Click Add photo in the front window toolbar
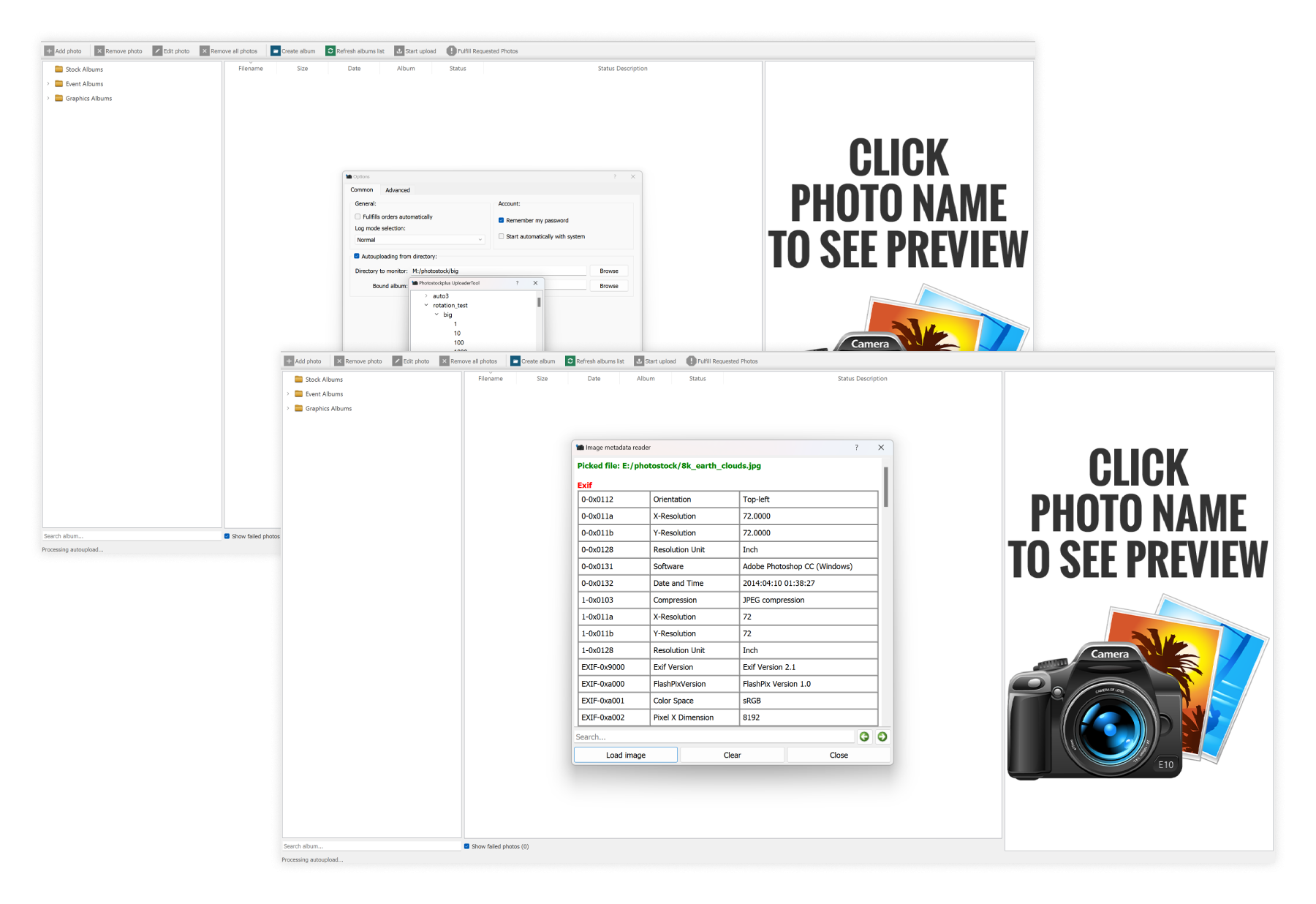Viewport: 1316px width, 904px height. (x=303, y=361)
